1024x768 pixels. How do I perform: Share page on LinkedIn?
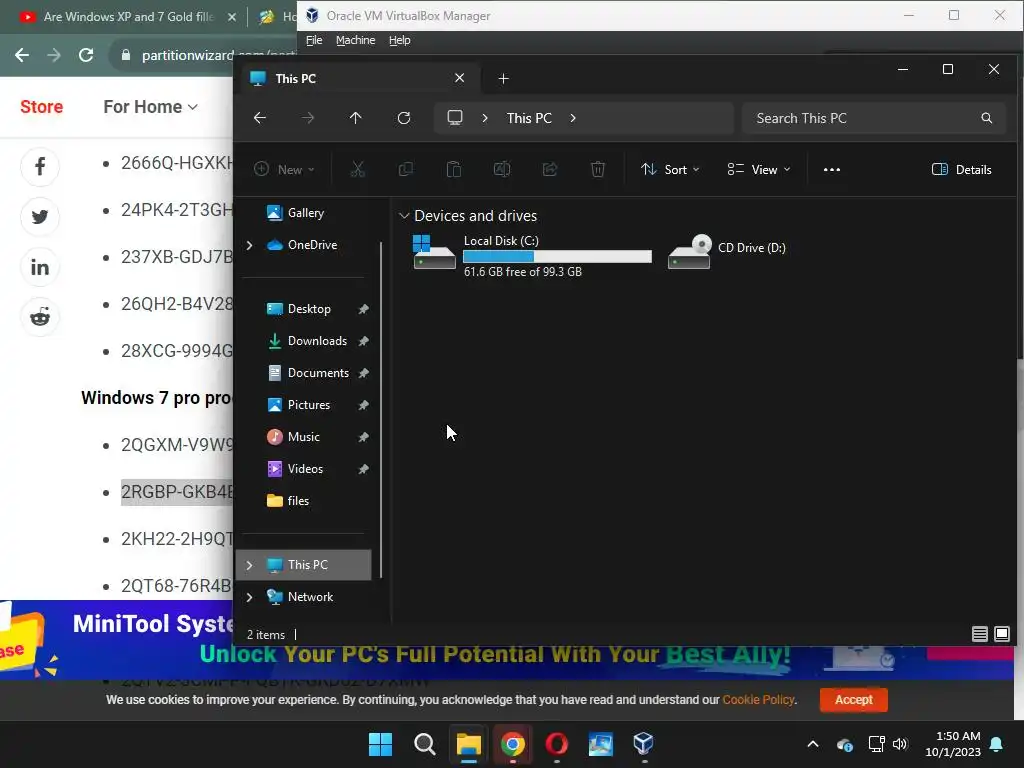[x=40, y=267]
